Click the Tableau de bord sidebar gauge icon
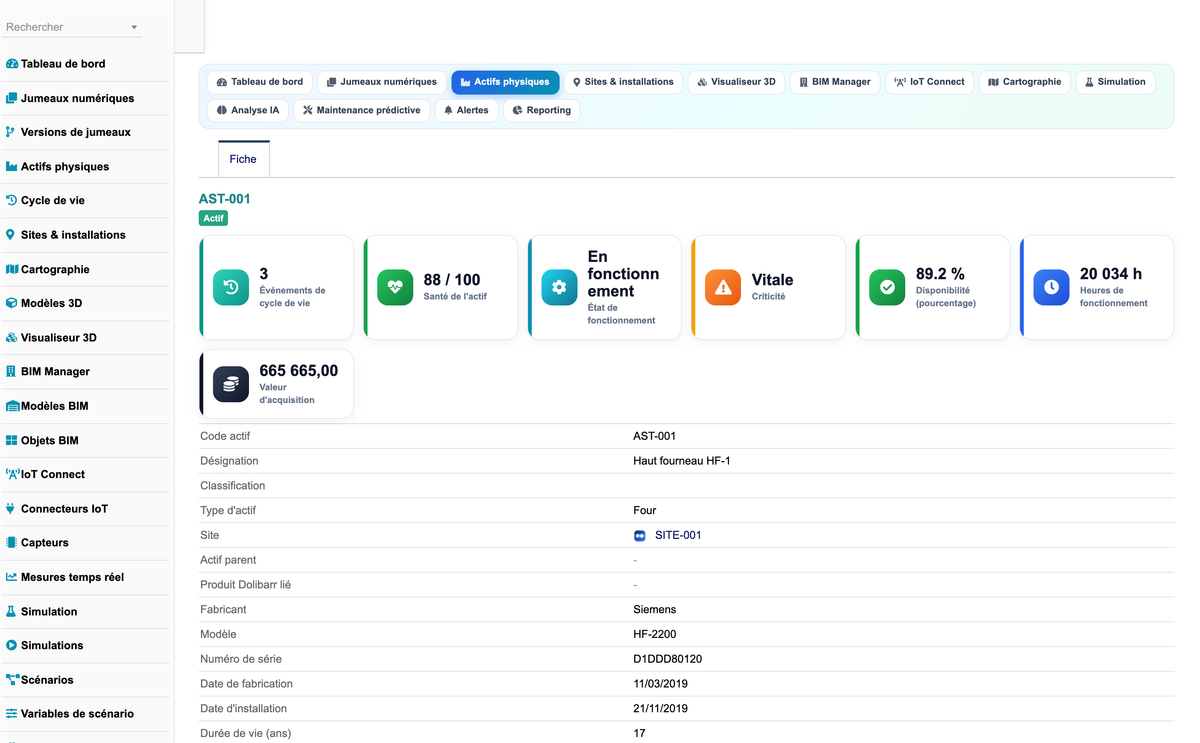Viewport: 1200px width, 743px height. pyautogui.click(x=12, y=64)
